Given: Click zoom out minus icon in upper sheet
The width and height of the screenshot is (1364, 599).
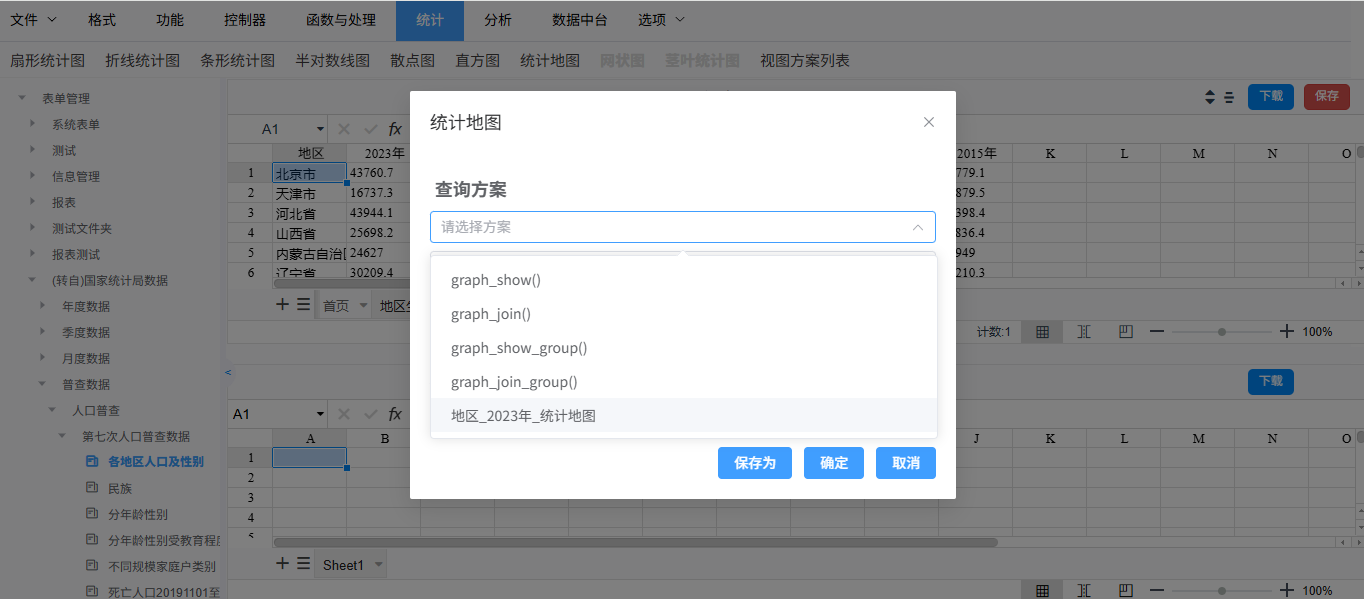Looking at the screenshot, I should pyautogui.click(x=1157, y=331).
